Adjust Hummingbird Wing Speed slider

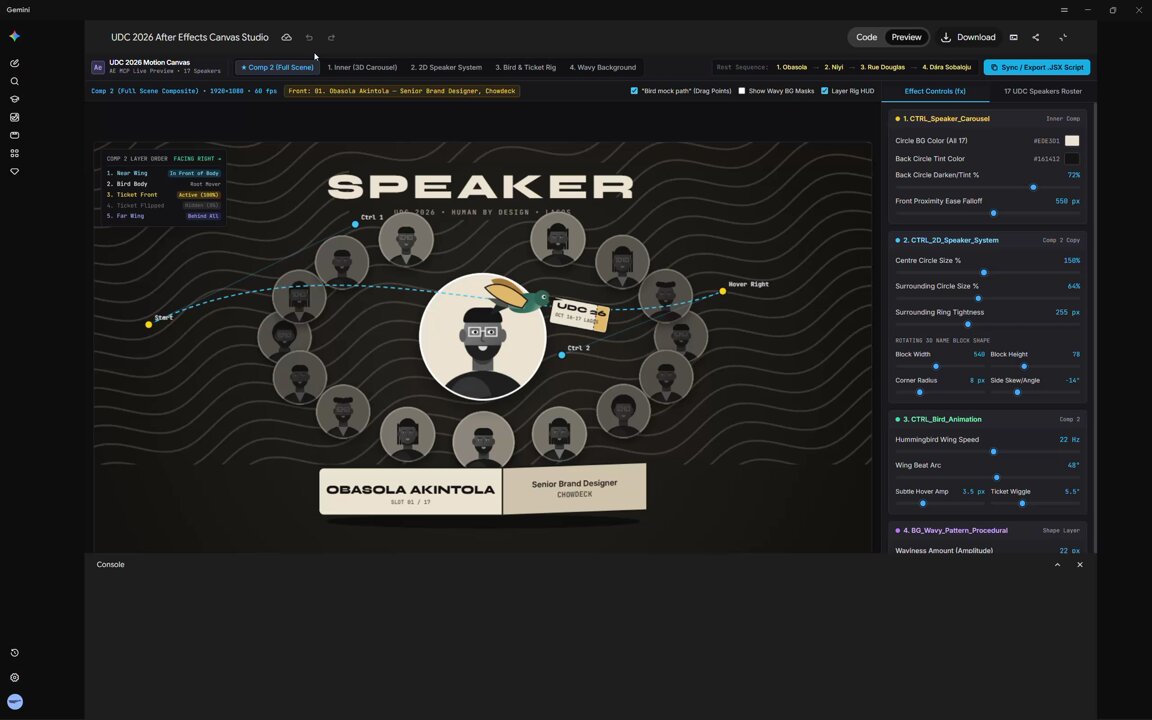987,452
